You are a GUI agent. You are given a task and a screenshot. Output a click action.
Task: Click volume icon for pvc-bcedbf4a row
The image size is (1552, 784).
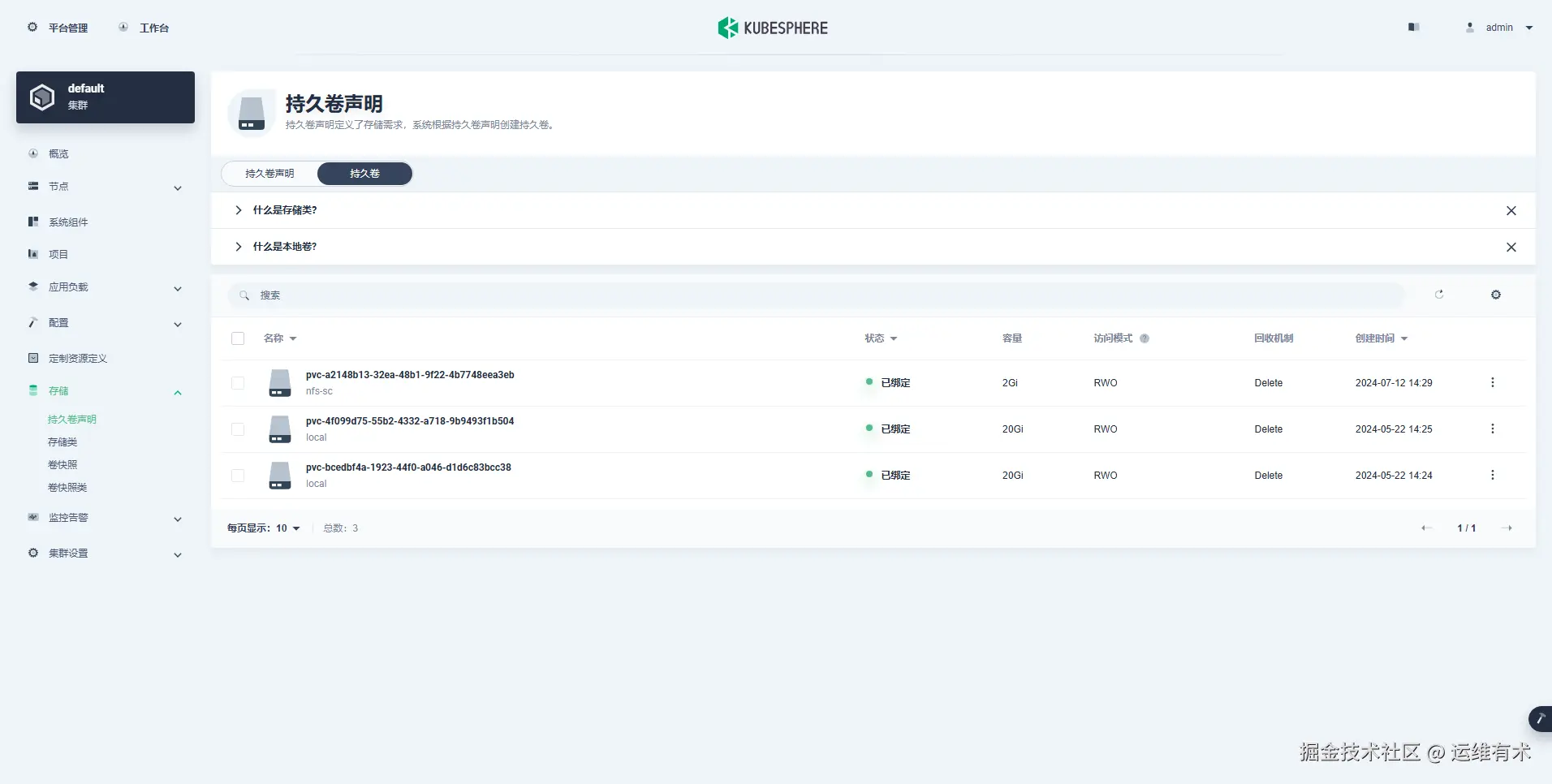point(280,476)
